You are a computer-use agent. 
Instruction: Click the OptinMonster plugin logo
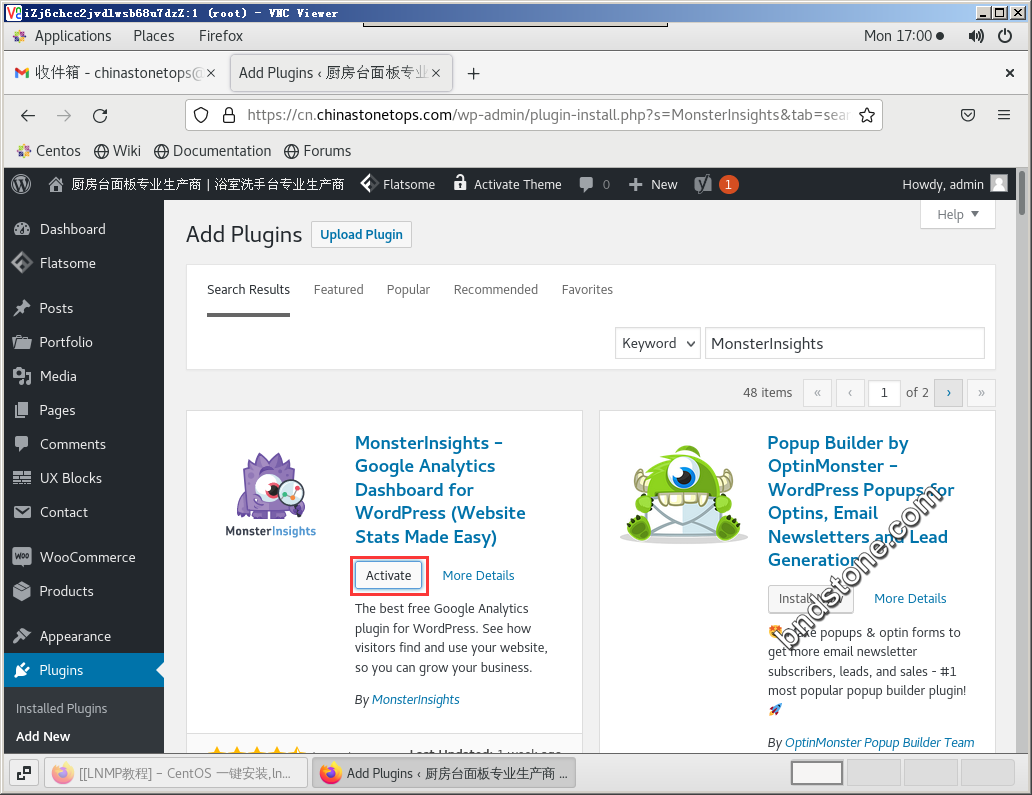(684, 494)
